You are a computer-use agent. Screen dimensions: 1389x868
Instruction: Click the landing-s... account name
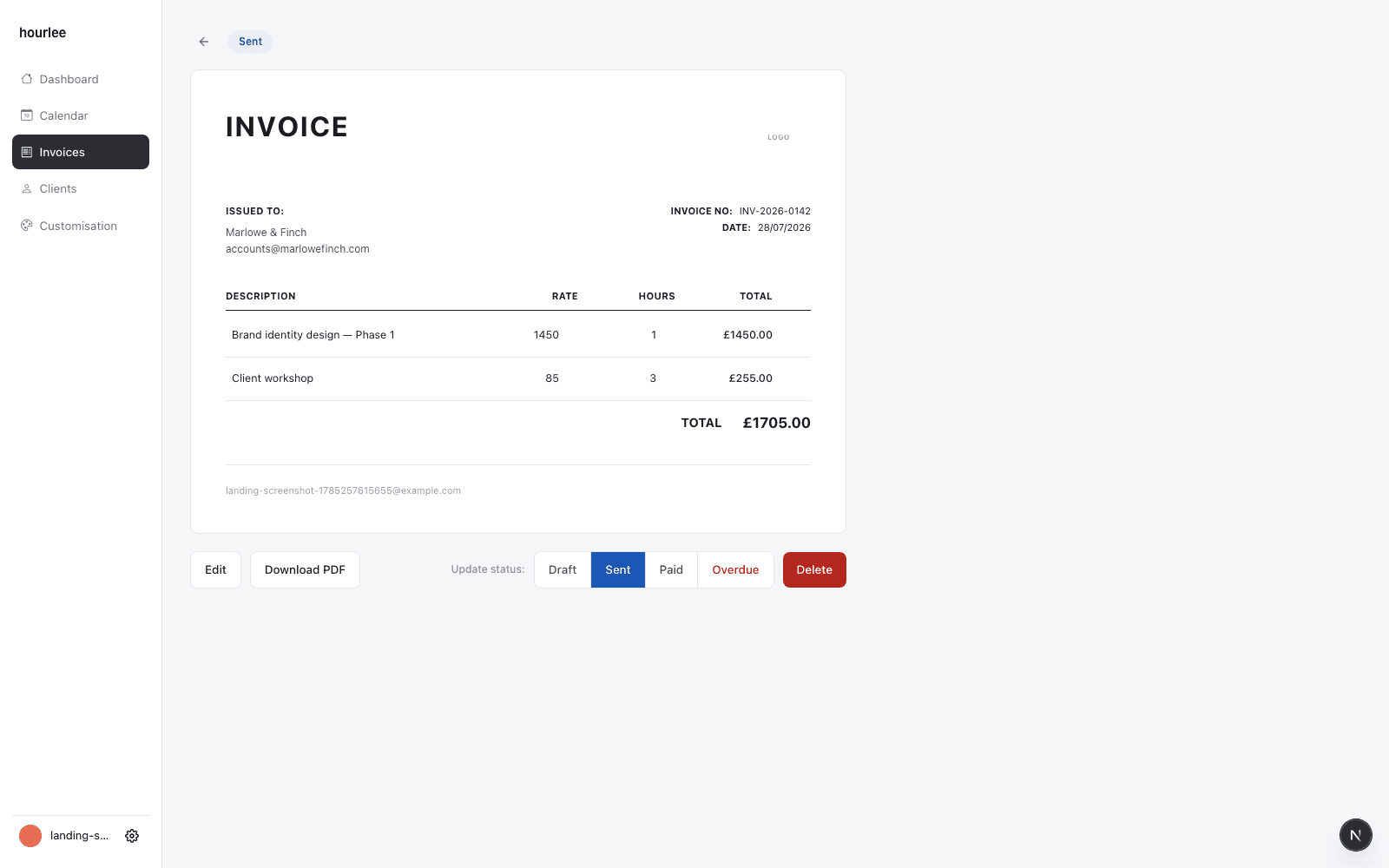(x=79, y=836)
